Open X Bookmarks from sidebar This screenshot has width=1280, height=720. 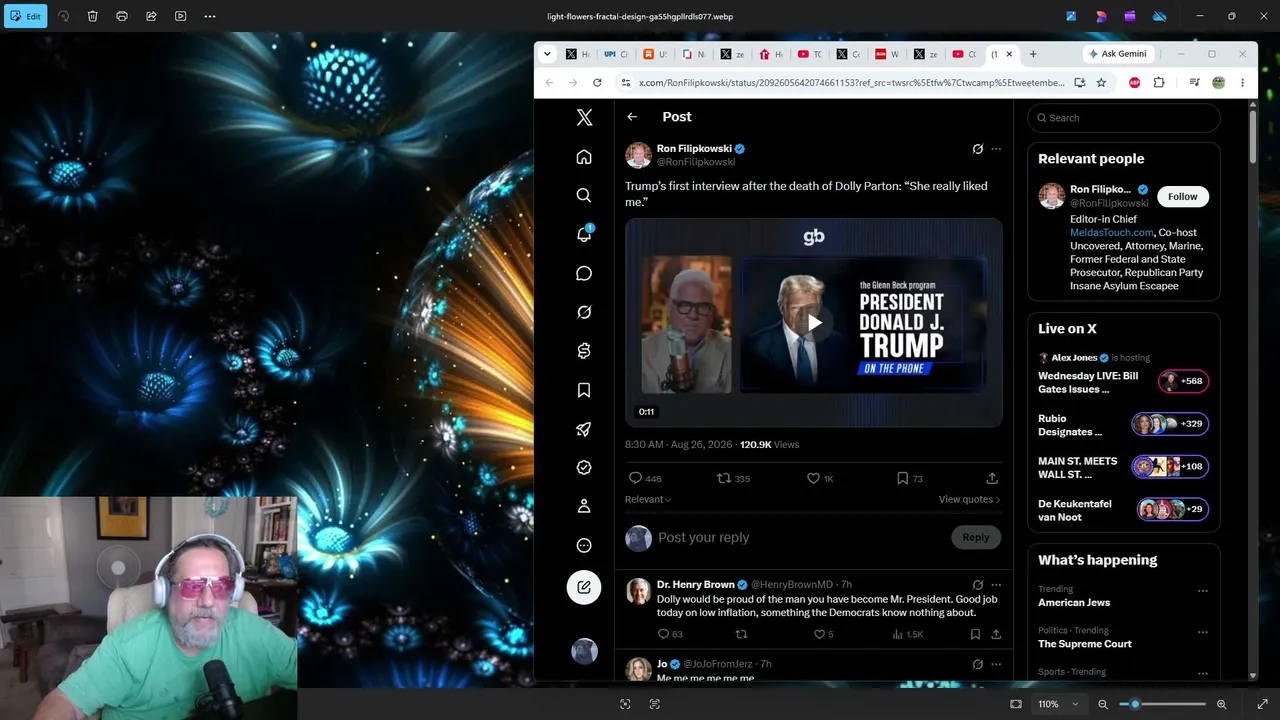point(584,390)
